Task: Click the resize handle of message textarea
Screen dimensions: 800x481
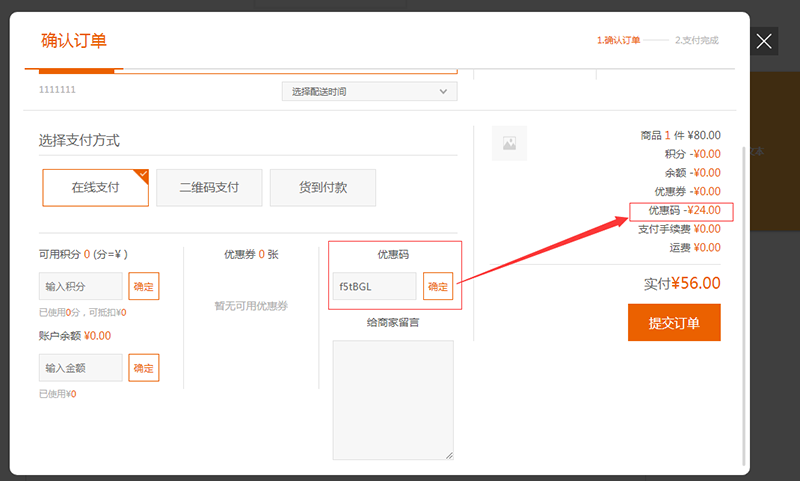Action: coord(449,454)
